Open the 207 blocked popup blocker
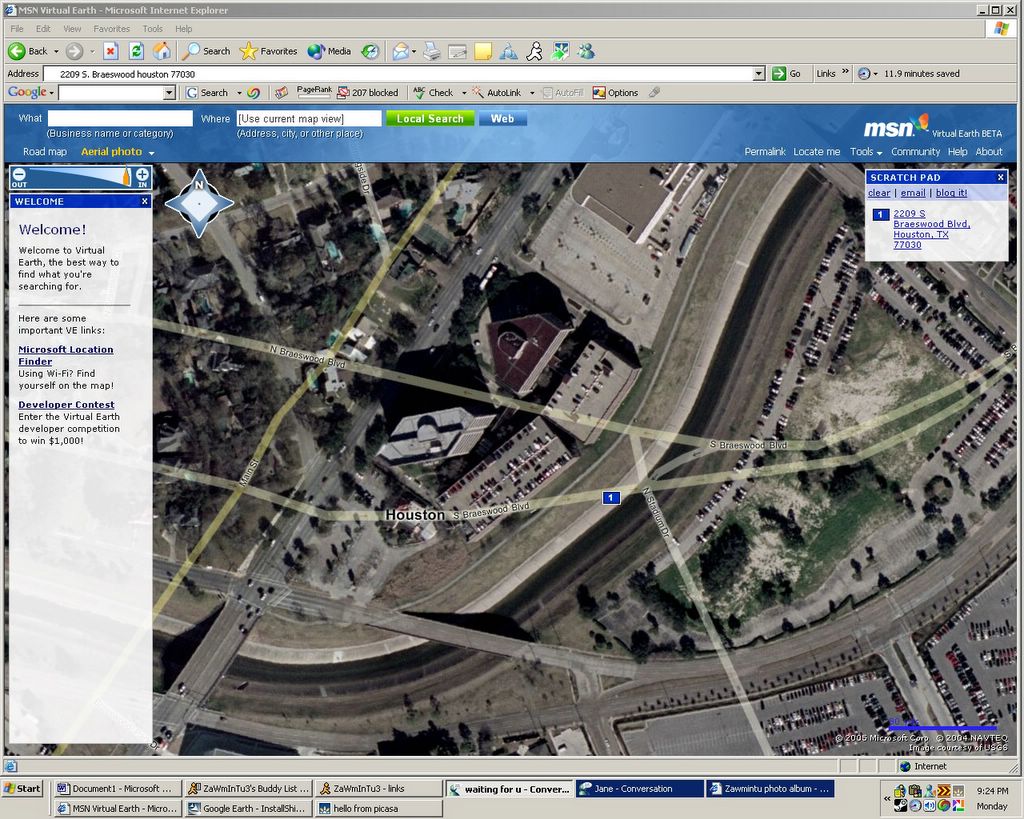The height and width of the screenshot is (819, 1024). [x=368, y=93]
